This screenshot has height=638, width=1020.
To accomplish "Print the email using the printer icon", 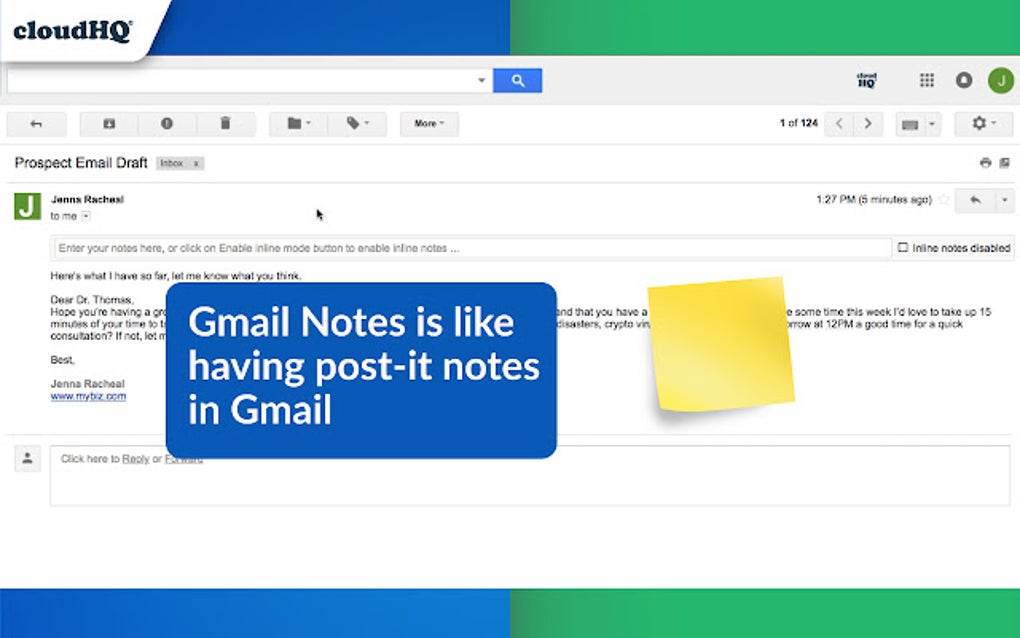I will point(985,161).
